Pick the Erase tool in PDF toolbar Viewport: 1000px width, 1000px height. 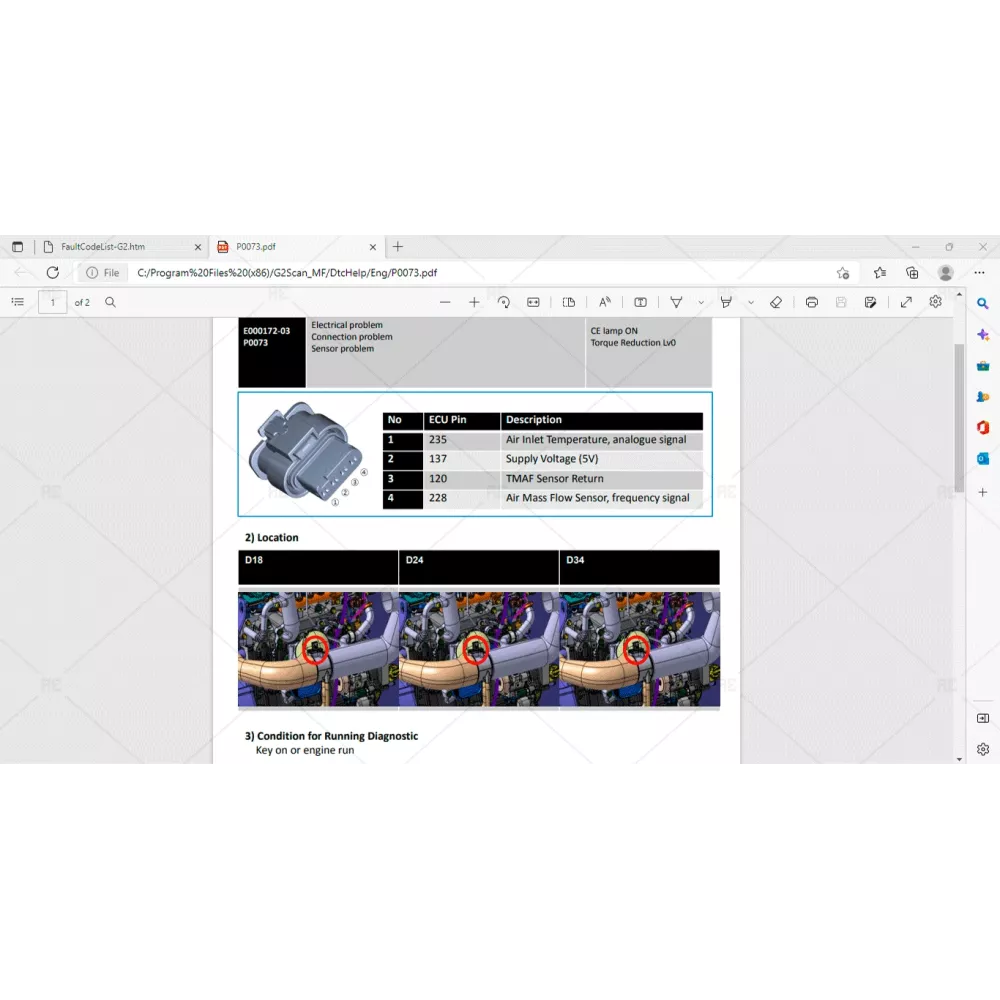tap(776, 302)
